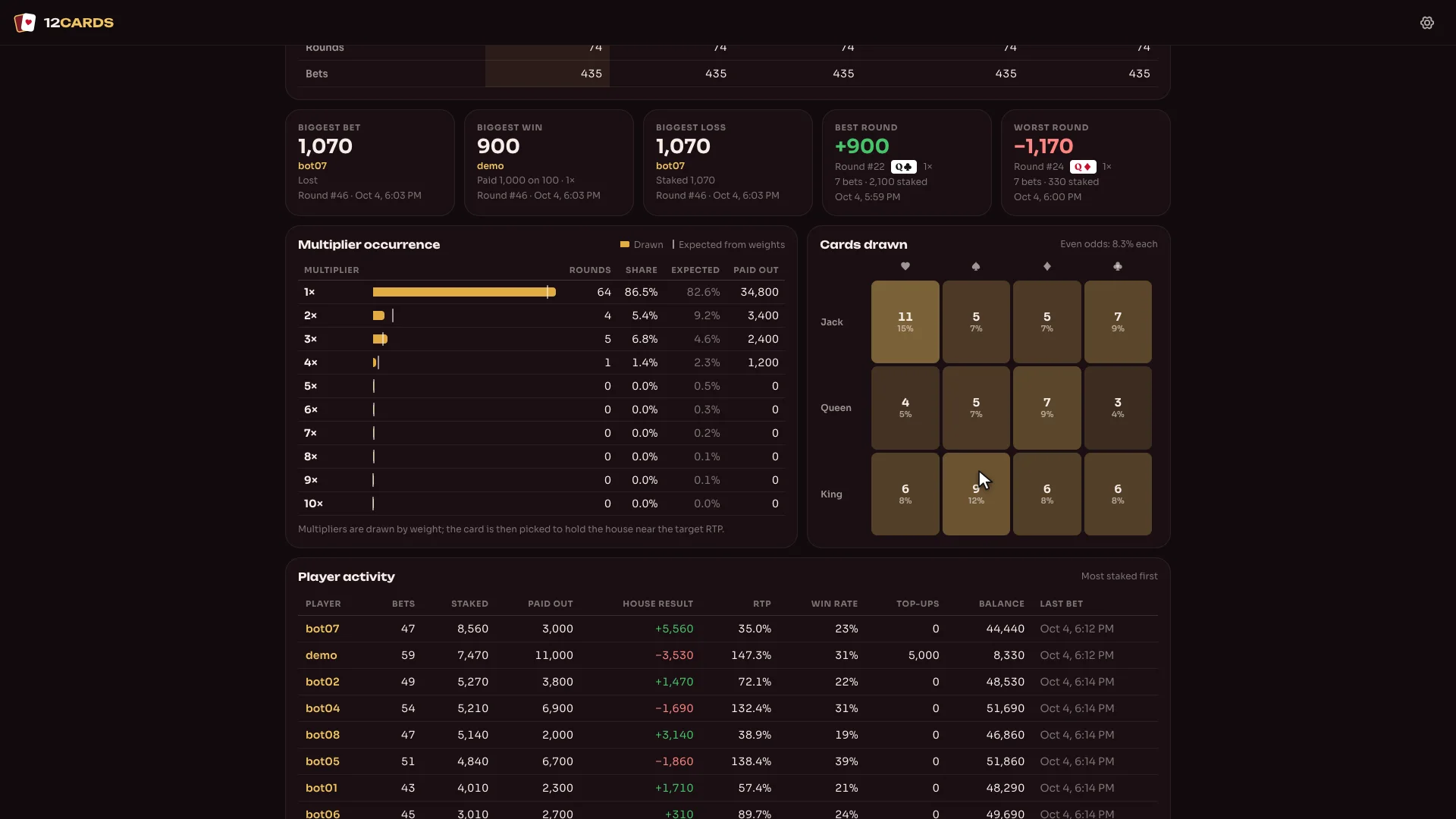Select Jack of clubs tile showing 7
The image size is (1456, 819).
pos(1118,322)
